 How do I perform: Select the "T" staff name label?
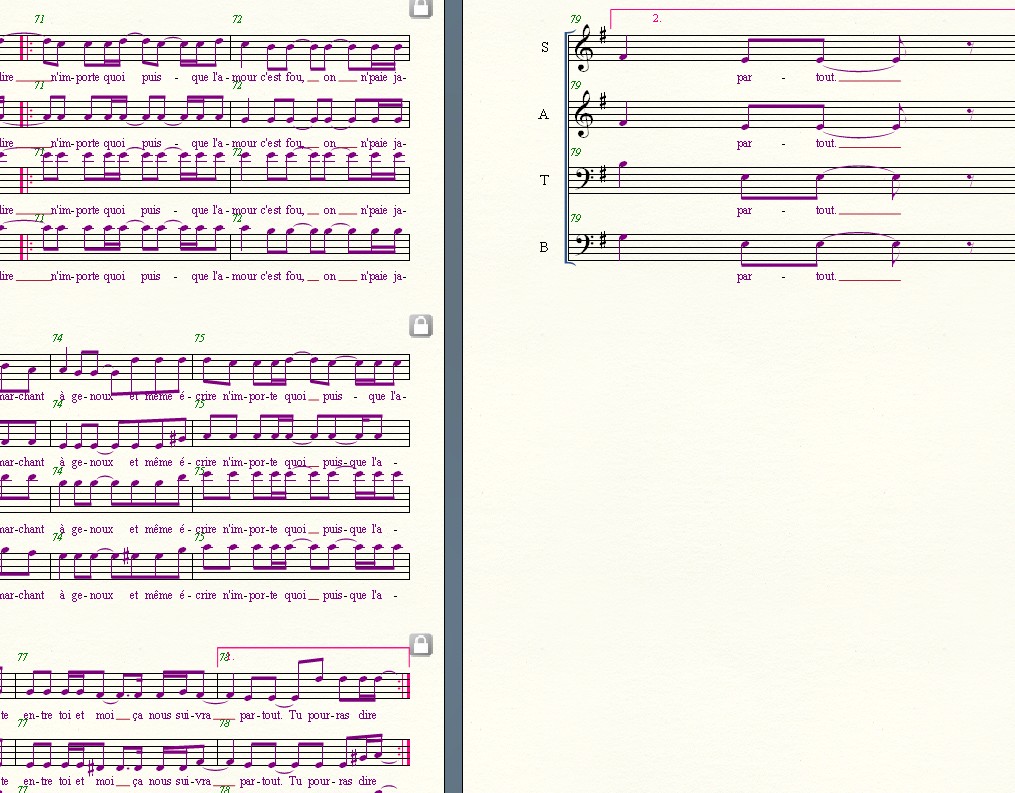point(544,180)
